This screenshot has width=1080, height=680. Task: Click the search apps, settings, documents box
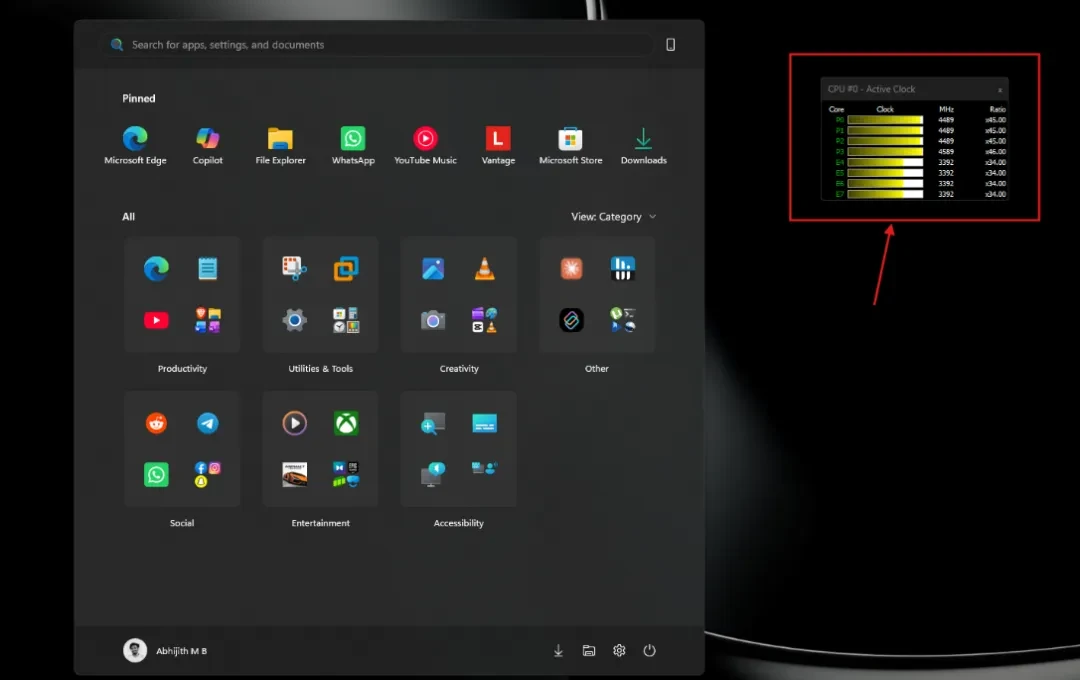pos(377,45)
